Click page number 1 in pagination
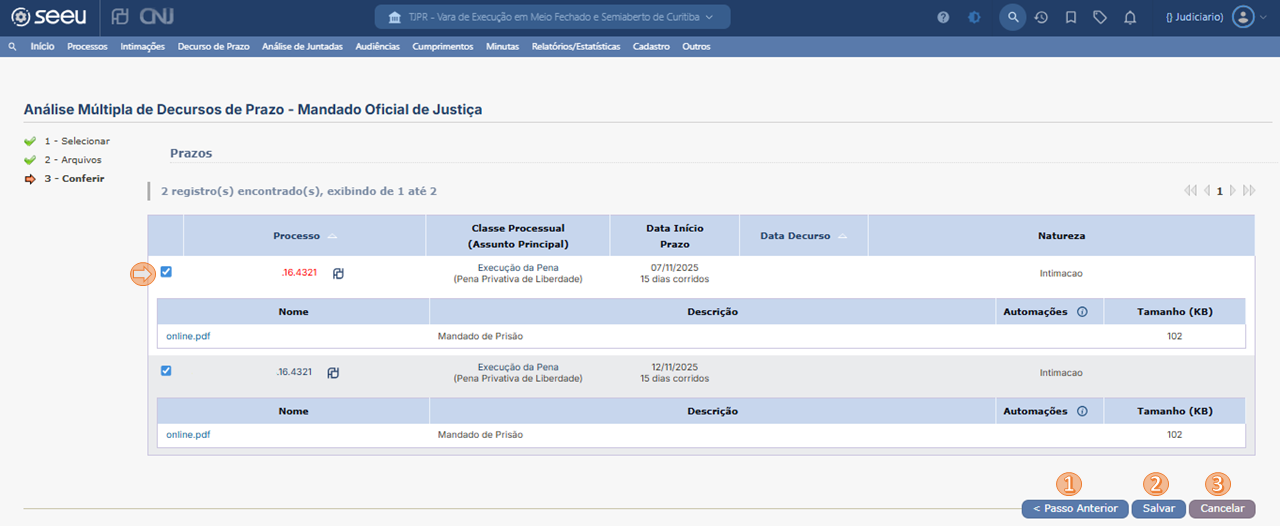1280x526 pixels. coord(1220,190)
